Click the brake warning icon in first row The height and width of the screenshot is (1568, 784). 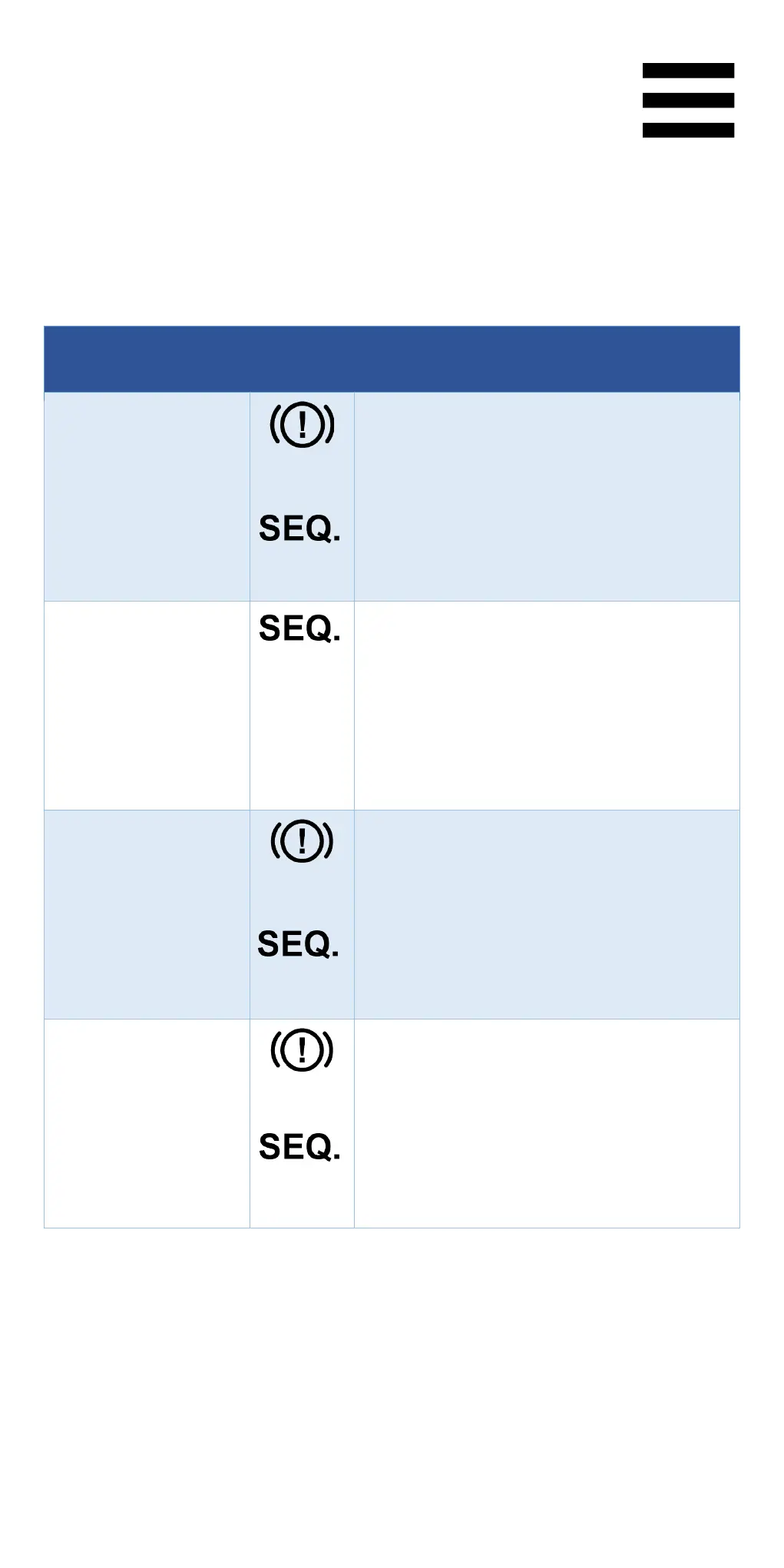[x=302, y=425]
